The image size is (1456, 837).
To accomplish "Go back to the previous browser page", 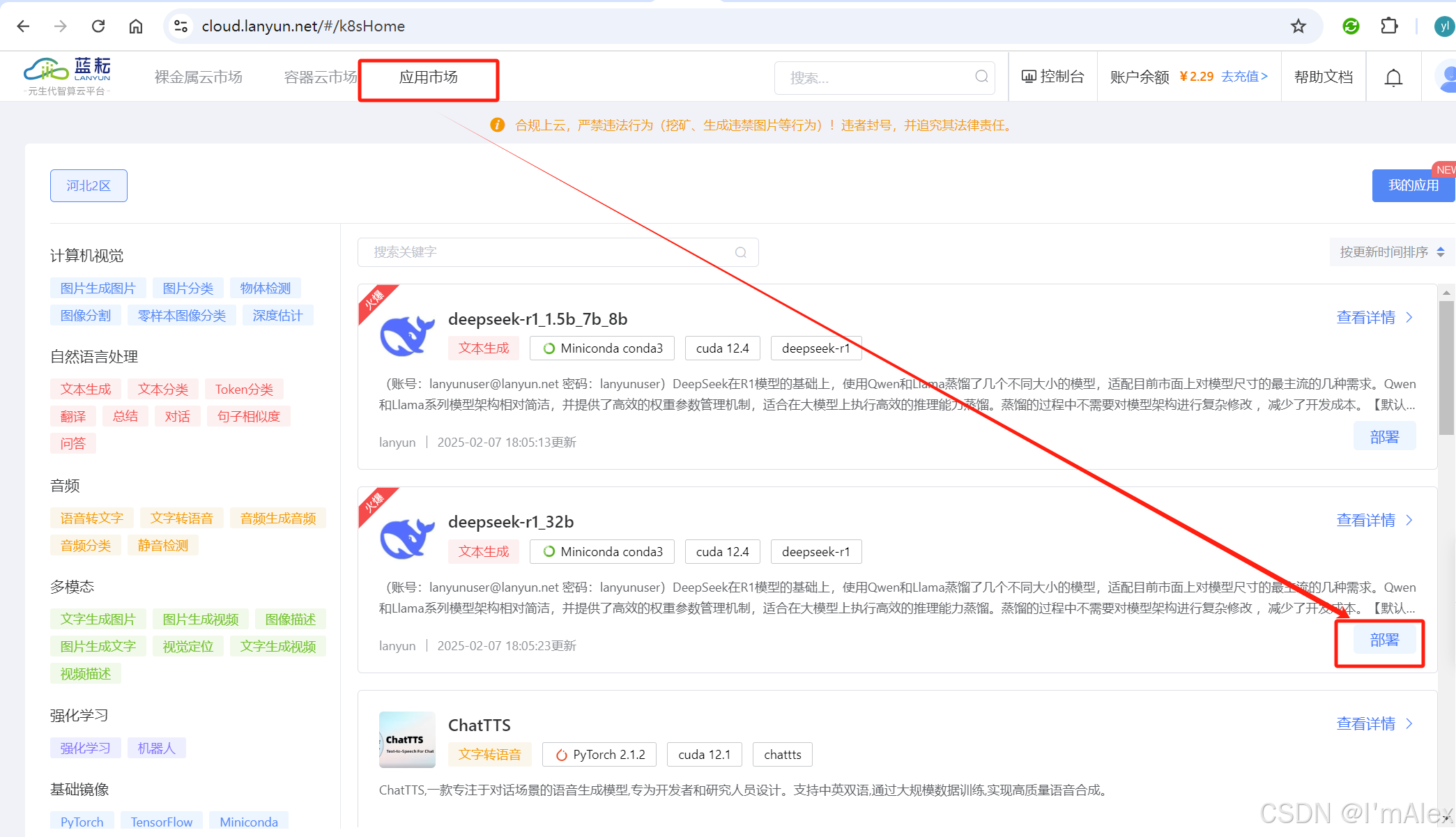I will 23,26.
